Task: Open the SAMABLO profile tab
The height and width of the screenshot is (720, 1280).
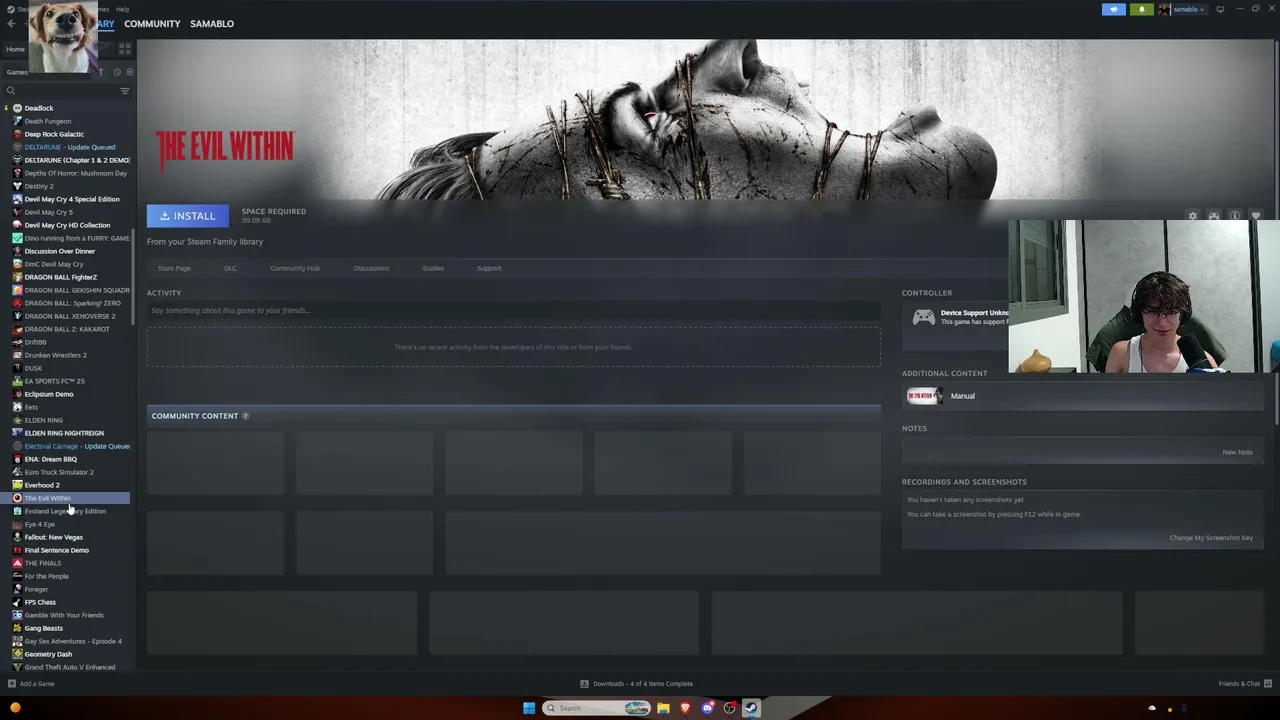Action: (x=212, y=24)
